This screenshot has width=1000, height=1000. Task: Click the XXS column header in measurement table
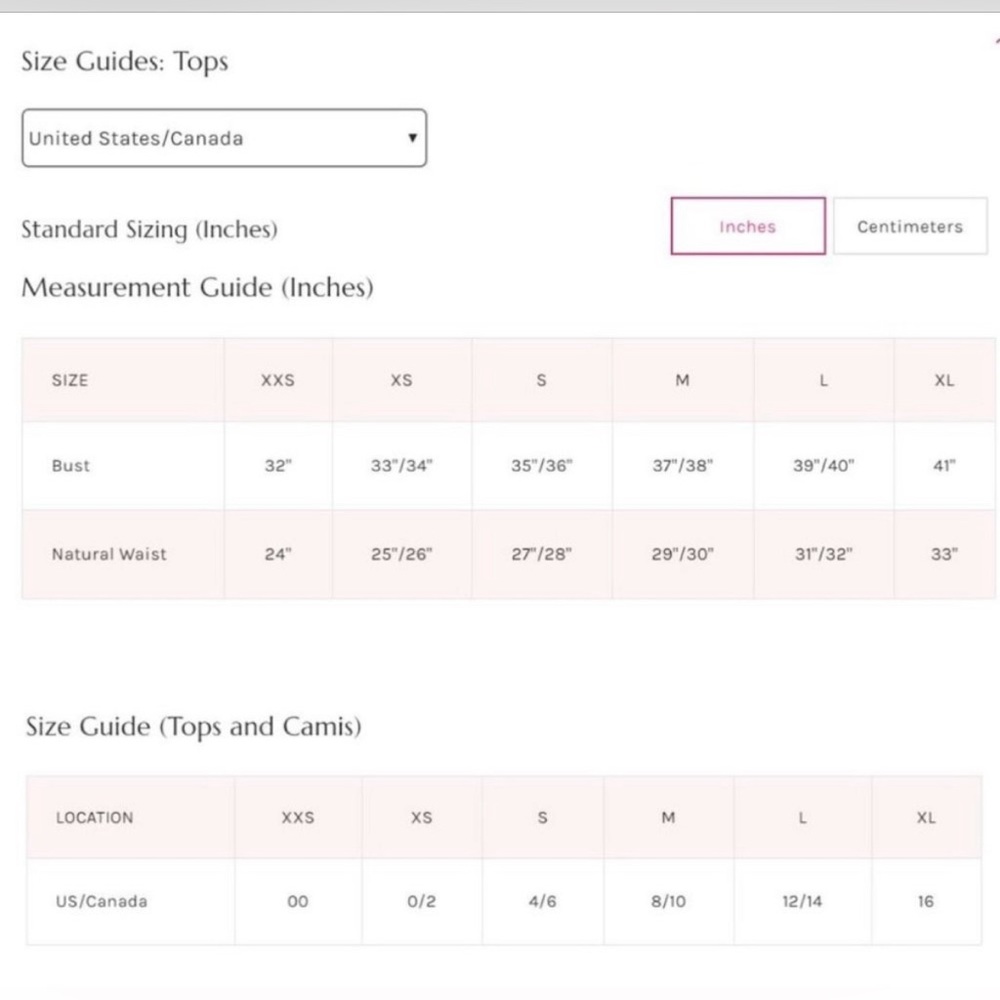[278, 380]
